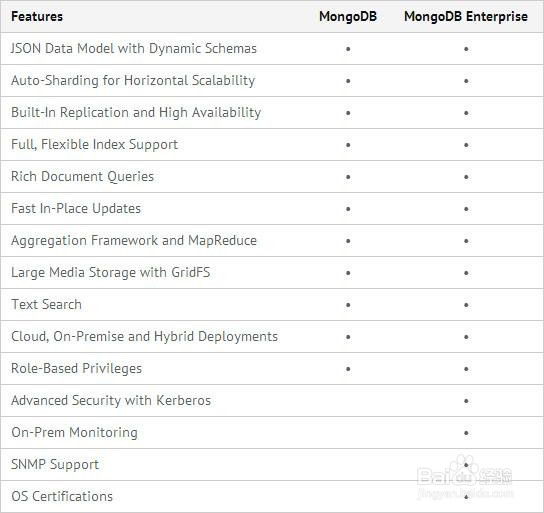Click the MongoDB column header
The width and height of the screenshot is (544, 513).
click(x=348, y=17)
